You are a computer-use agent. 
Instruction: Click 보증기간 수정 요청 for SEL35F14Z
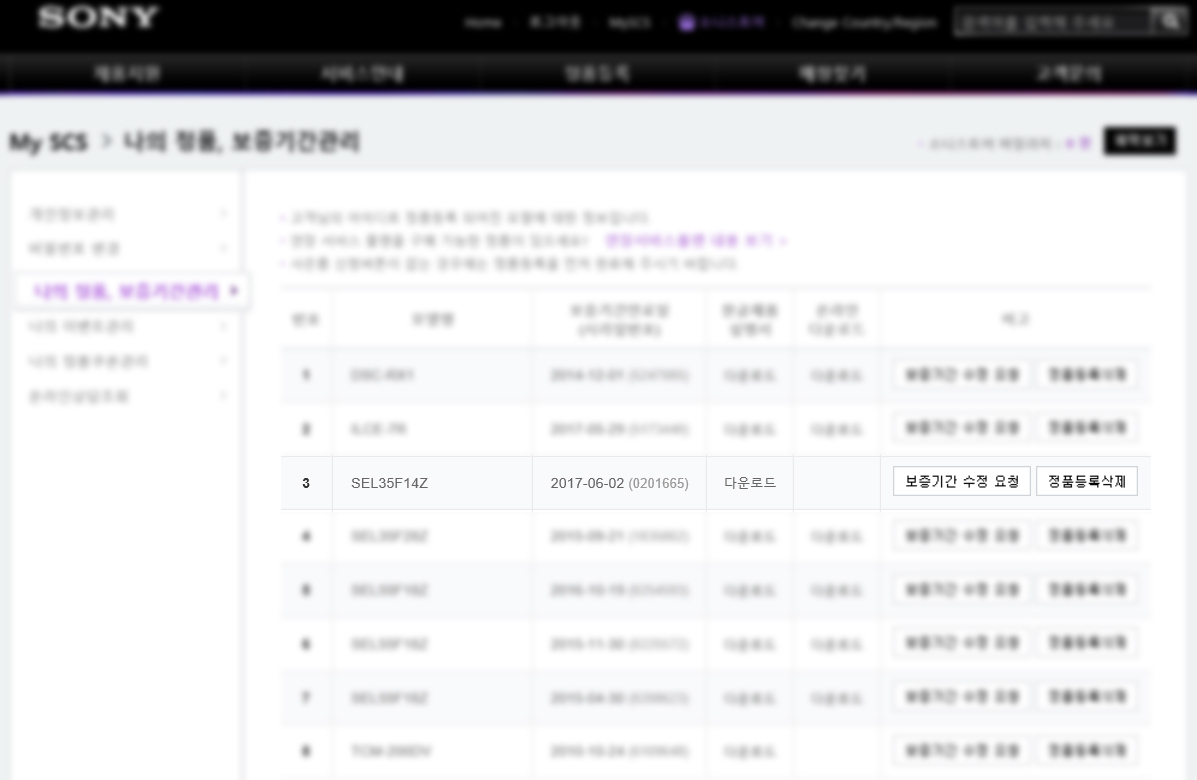961,482
